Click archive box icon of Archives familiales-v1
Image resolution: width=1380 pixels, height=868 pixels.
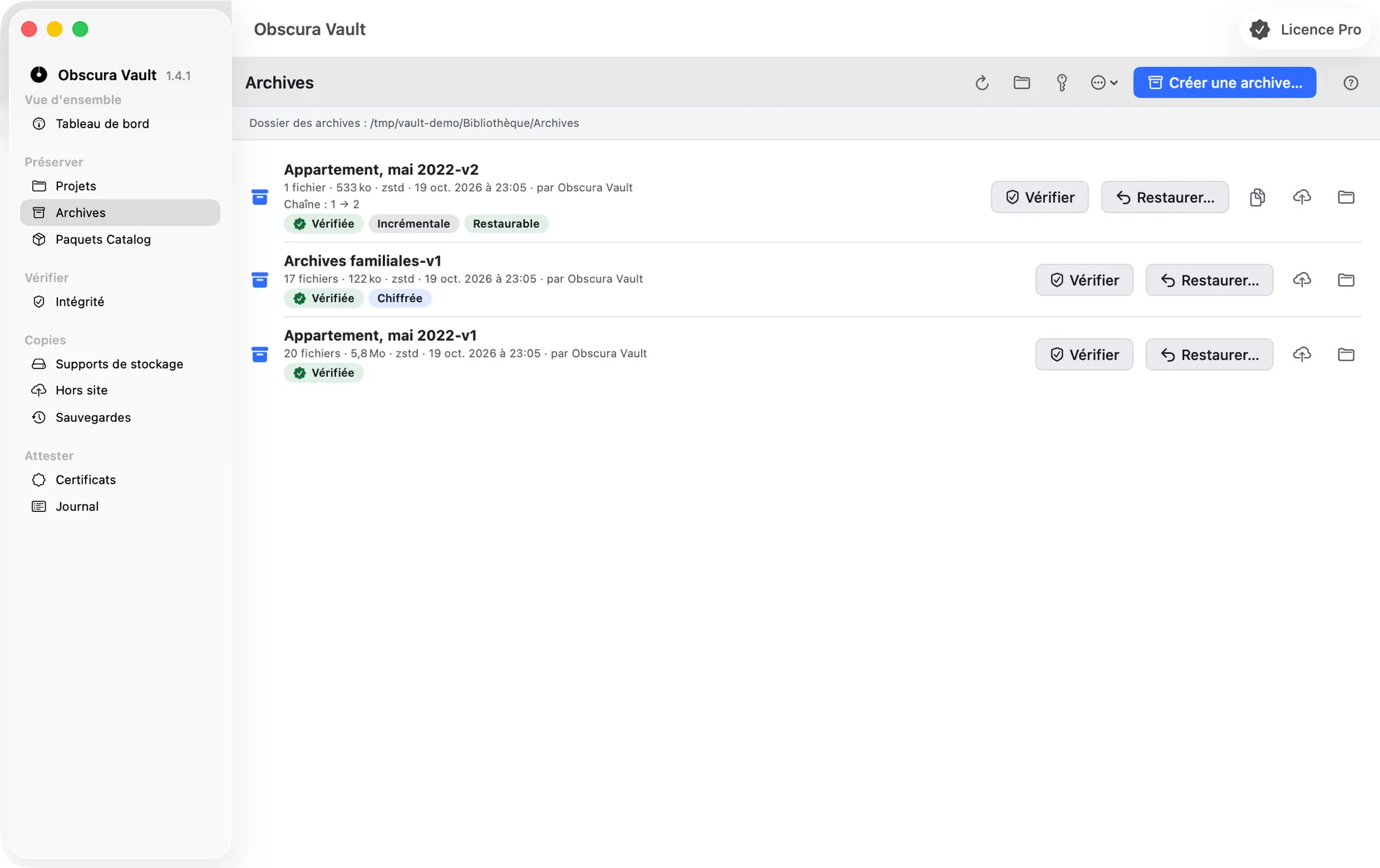pos(259,280)
